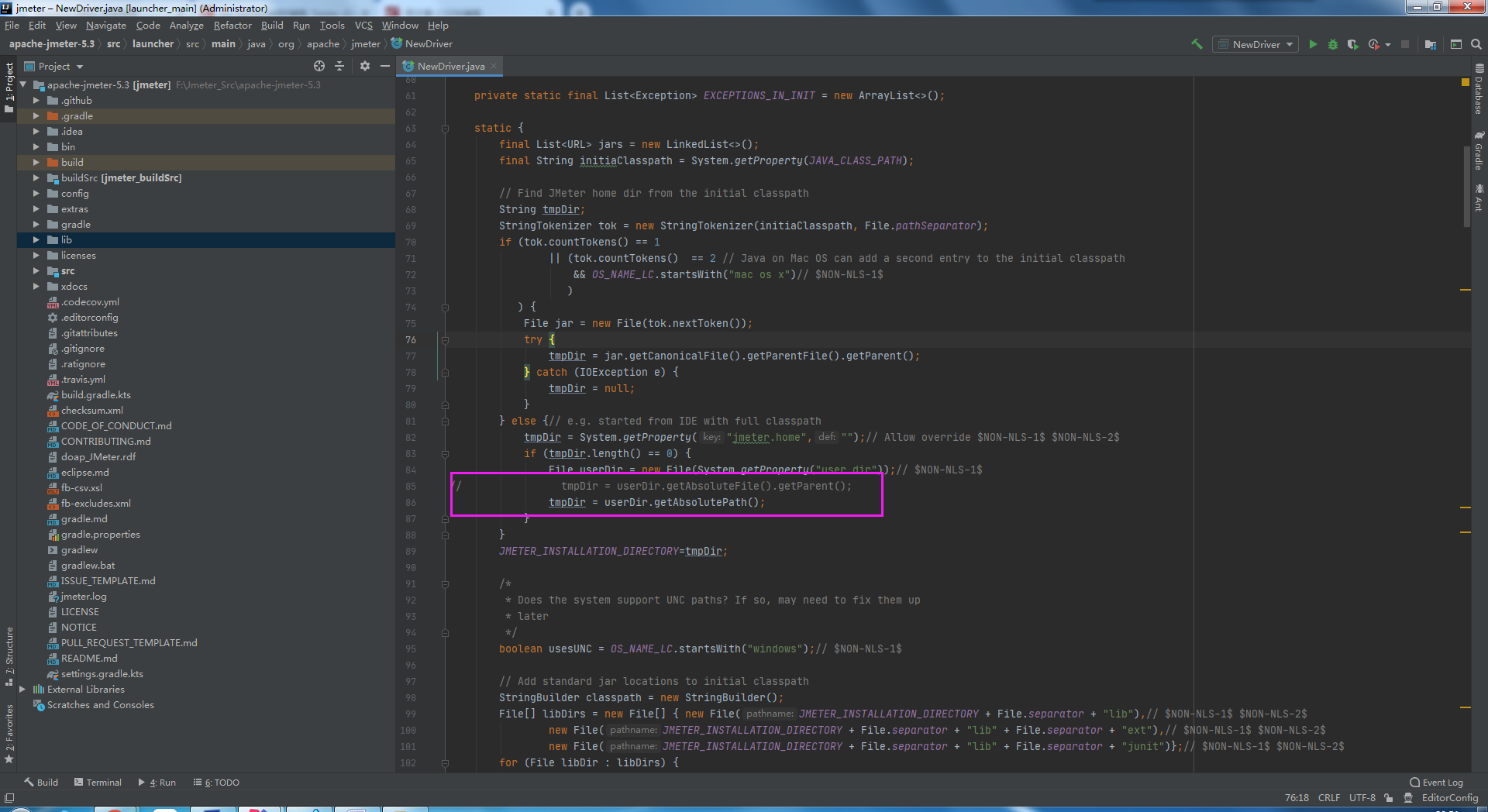
Task: Open the Analyze menu
Action: click(x=187, y=26)
